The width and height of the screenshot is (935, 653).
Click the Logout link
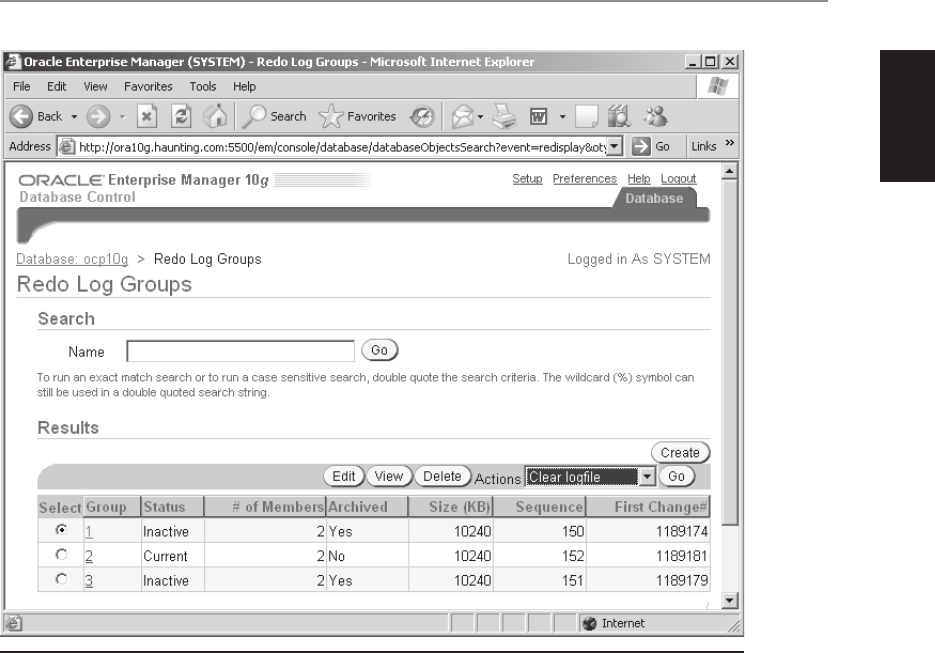[x=678, y=179]
